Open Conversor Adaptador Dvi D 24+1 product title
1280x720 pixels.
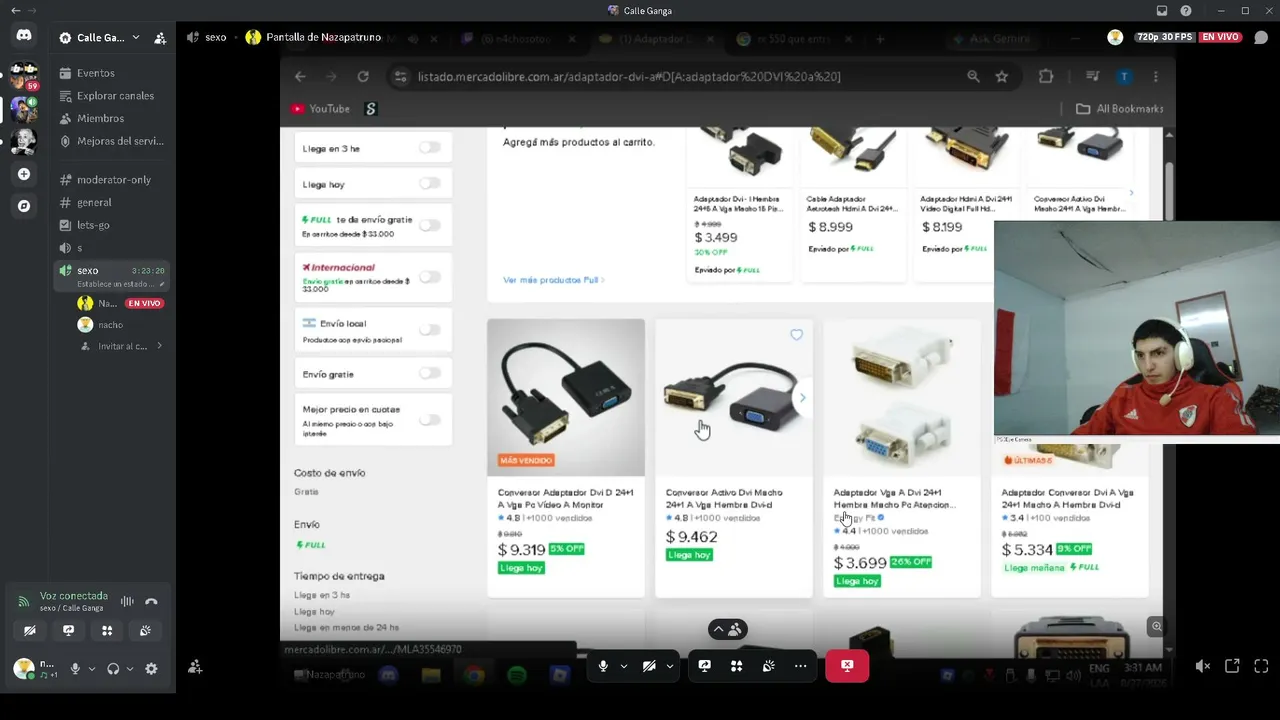click(x=565, y=498)
